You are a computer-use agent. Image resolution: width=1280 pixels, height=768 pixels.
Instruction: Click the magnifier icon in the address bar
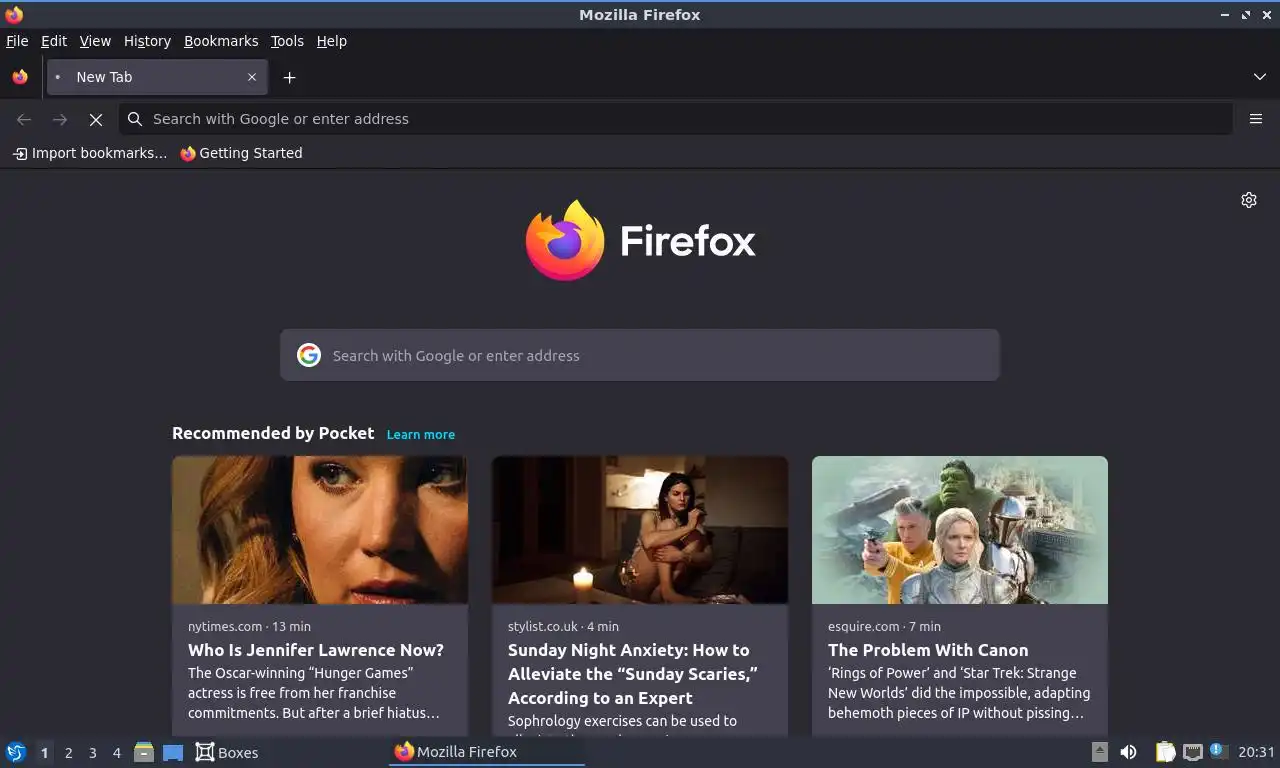135,119
